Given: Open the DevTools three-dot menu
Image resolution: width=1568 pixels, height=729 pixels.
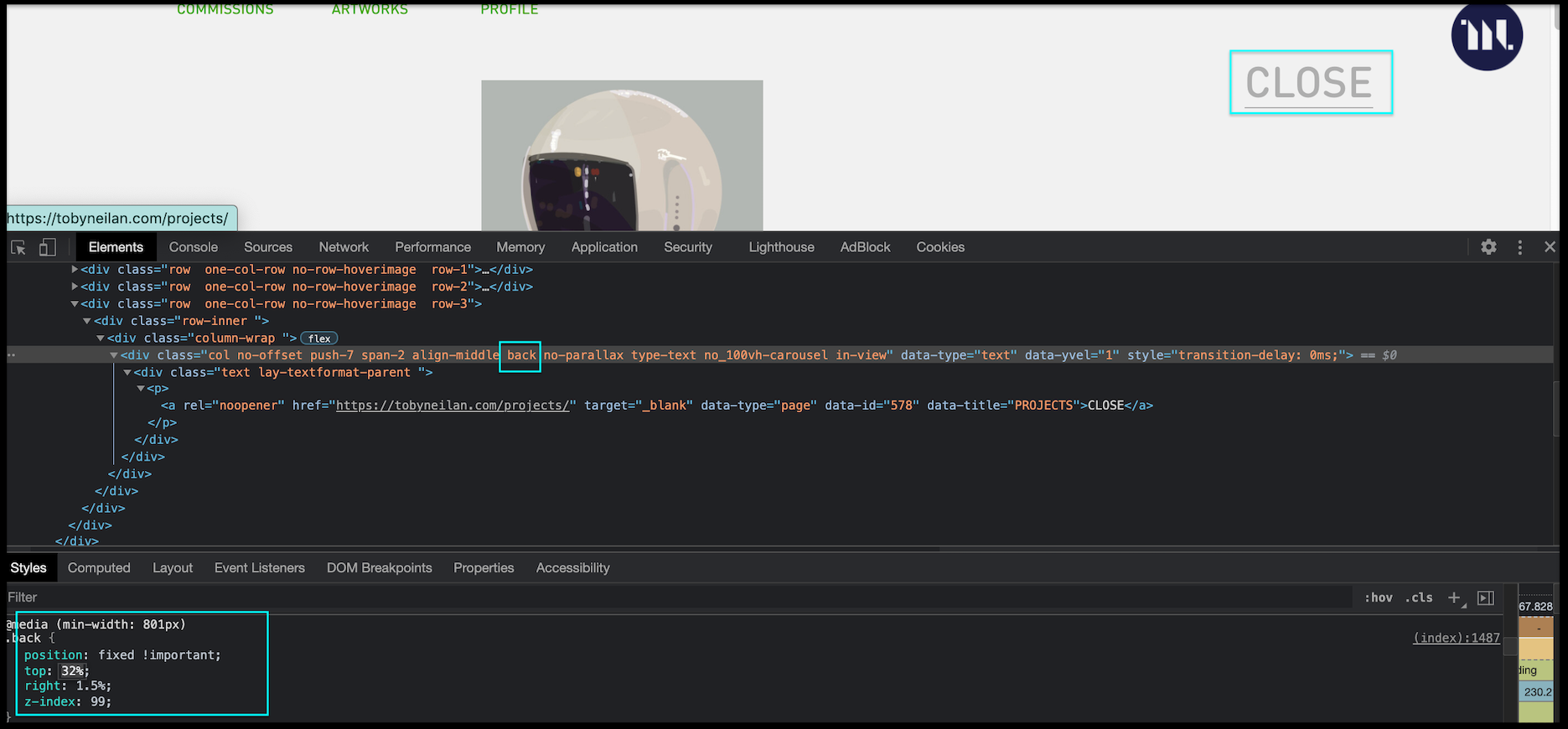Looking at the screenshot, I should pos(1519,247).
